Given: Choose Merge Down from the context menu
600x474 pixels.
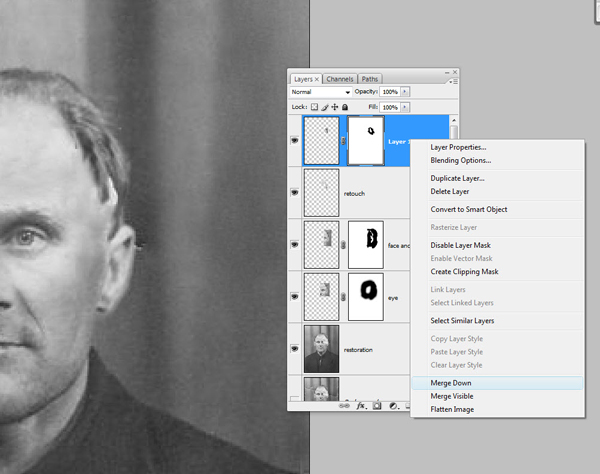Looking at the screenshot, I should click(x=451, y=383).
